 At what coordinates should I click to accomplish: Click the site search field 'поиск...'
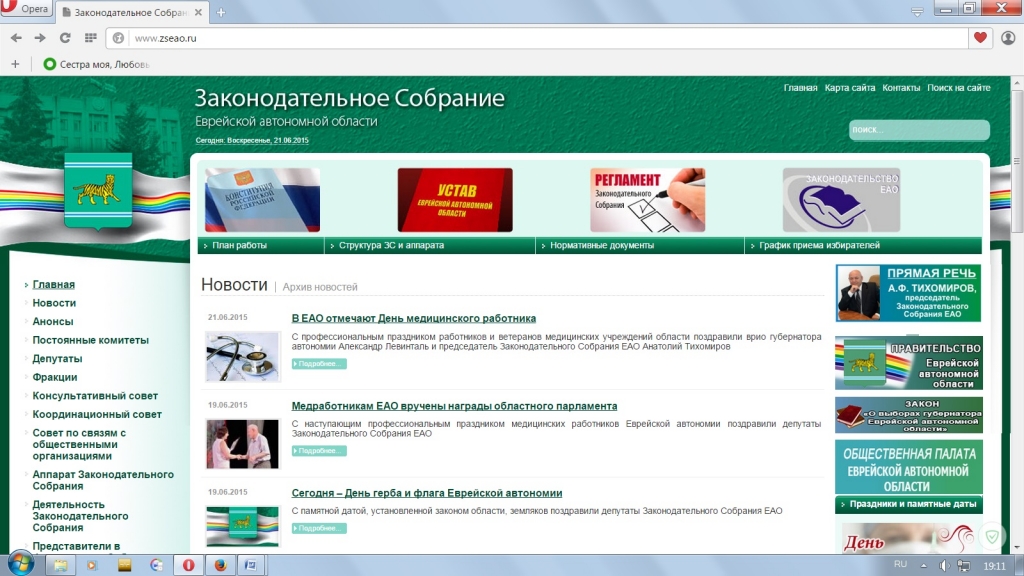pos(918,130)
